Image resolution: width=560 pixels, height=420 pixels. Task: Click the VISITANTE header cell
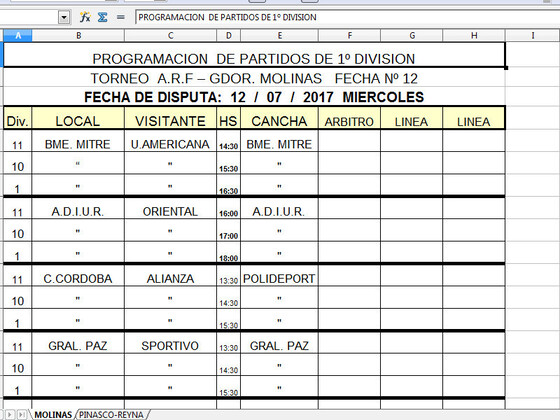pos(170,118)
